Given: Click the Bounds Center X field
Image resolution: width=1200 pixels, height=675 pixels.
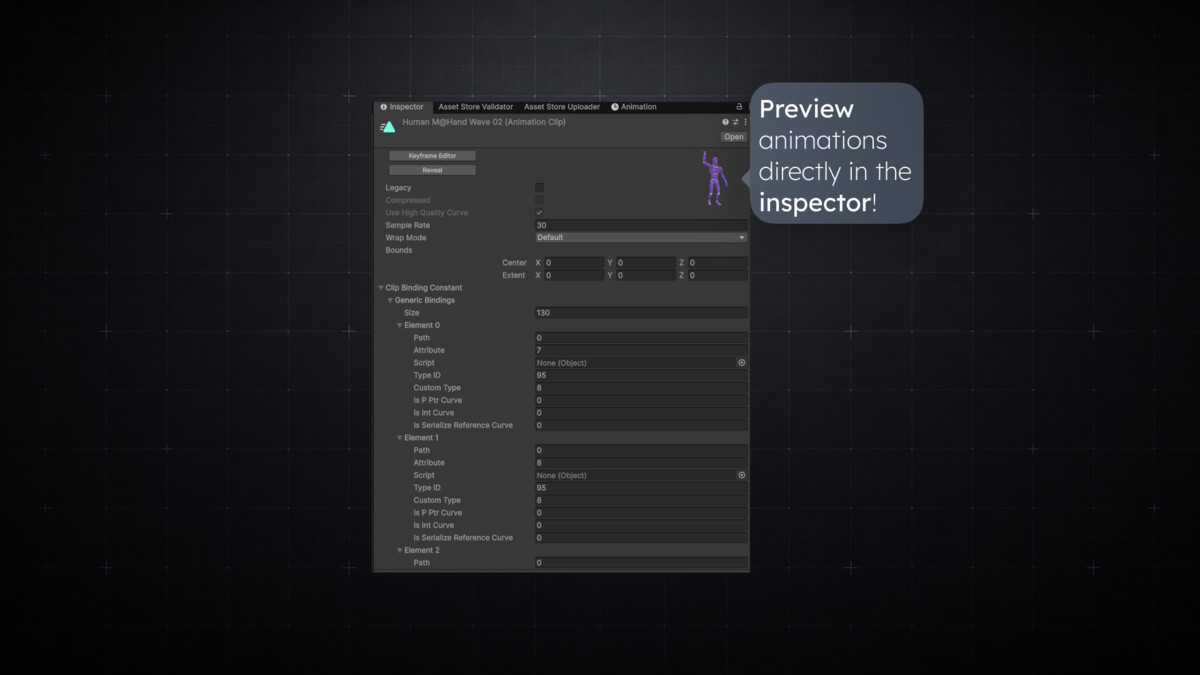Looking at the screenshot, I should tap(574, 263).
